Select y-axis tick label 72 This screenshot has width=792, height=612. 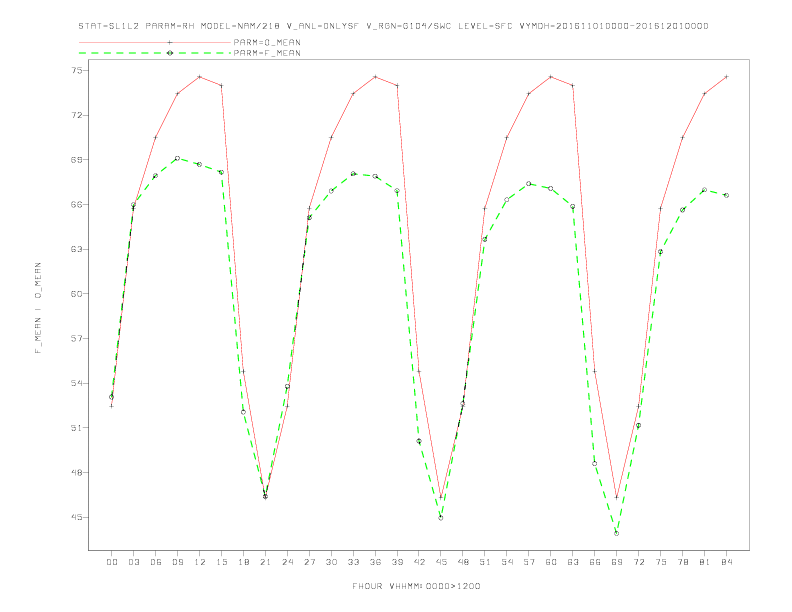[x=76, y=115]
